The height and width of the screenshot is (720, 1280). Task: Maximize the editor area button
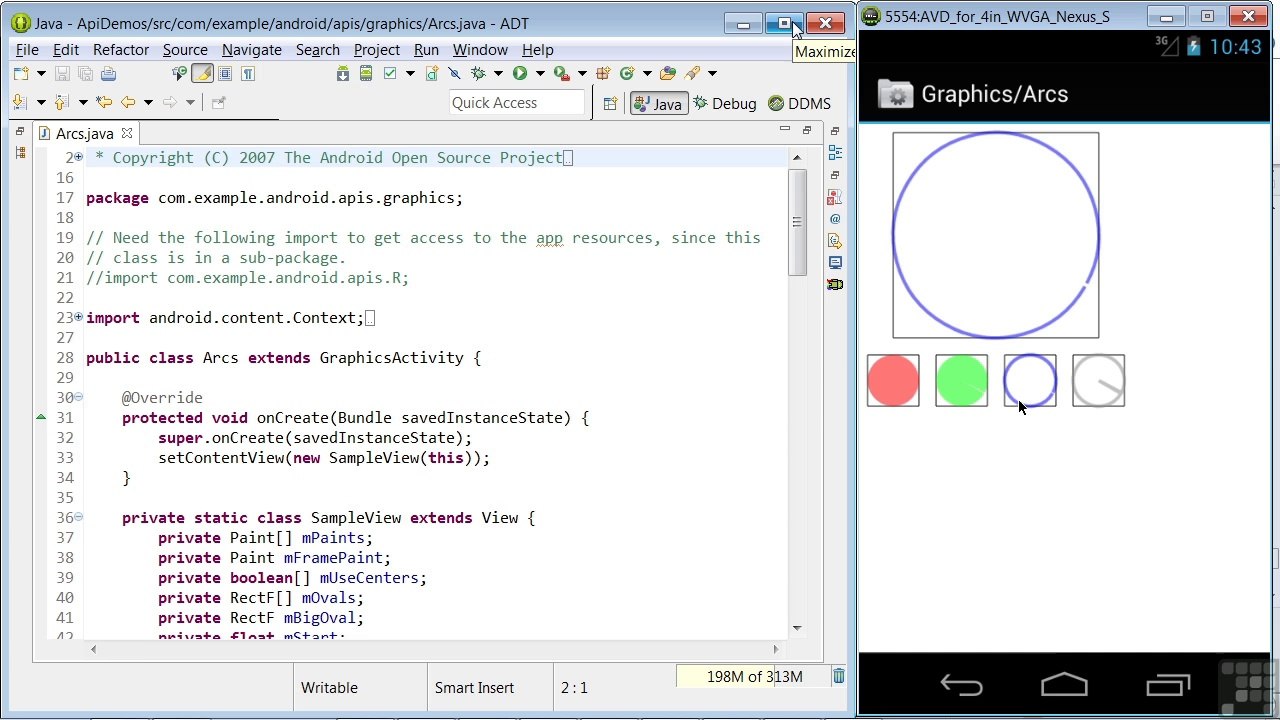point(807,130)
